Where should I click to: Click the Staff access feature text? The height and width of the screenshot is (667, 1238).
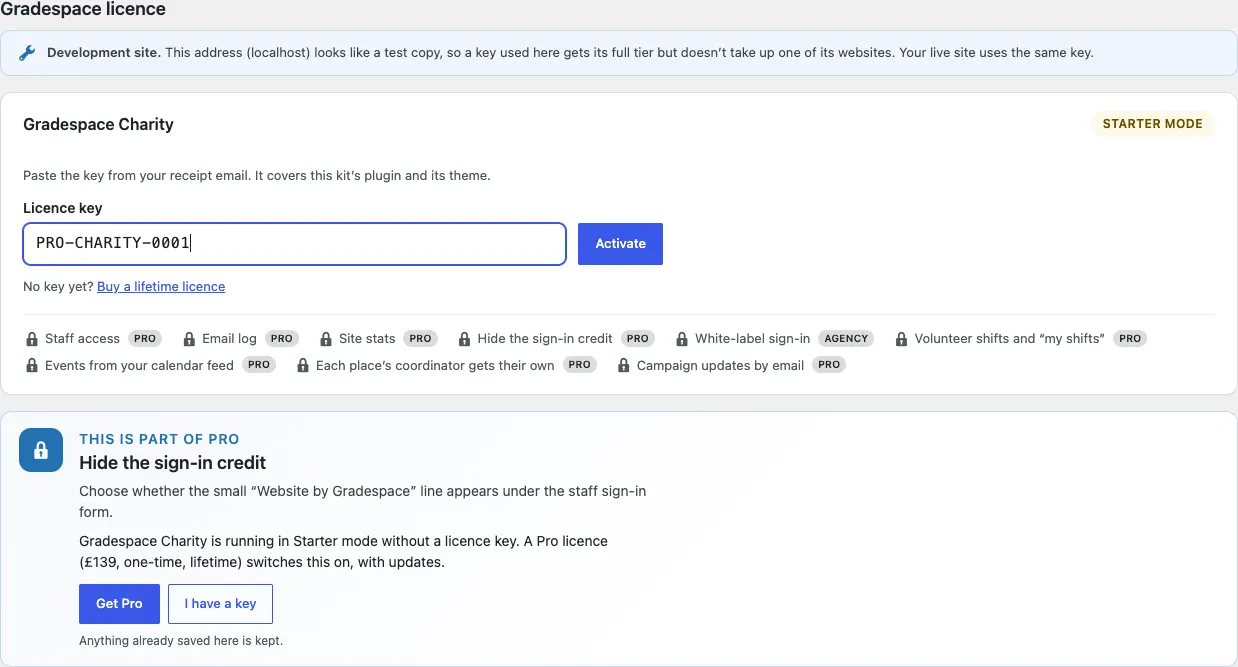[82, 339]
